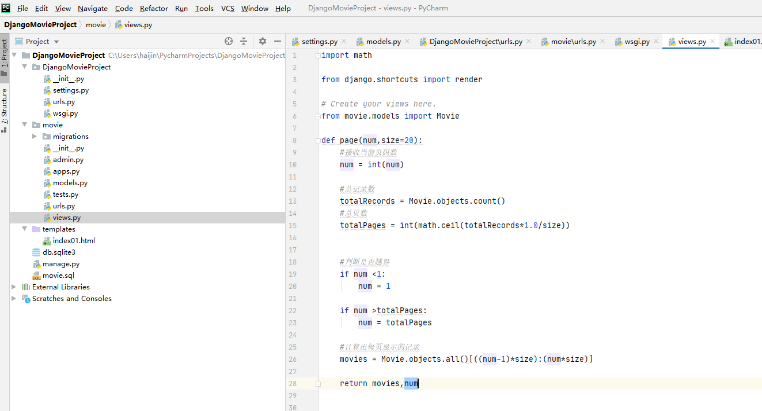Collapse the DjangoMovieProject root project node
762x411 pixels.
point(14,55)
